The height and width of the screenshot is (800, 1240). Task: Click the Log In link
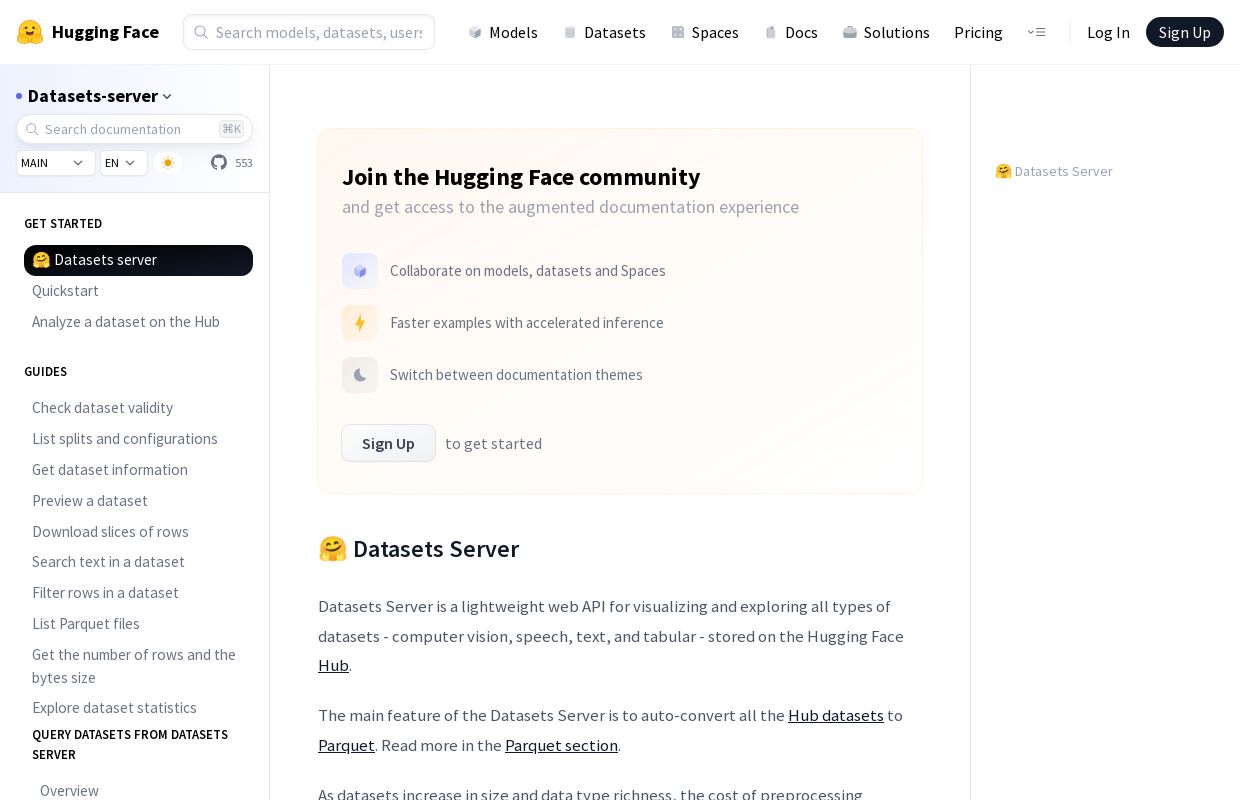coord(1108,32)
